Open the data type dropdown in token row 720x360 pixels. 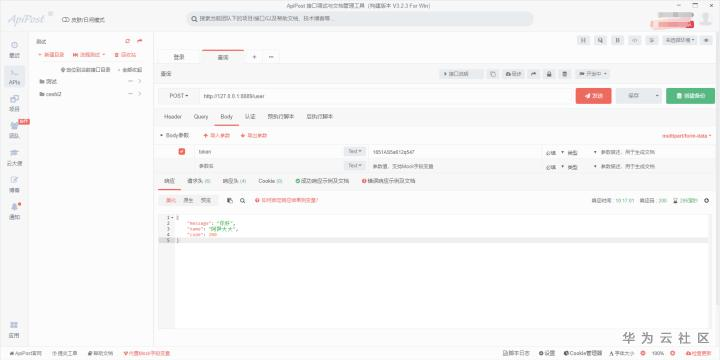582,152
